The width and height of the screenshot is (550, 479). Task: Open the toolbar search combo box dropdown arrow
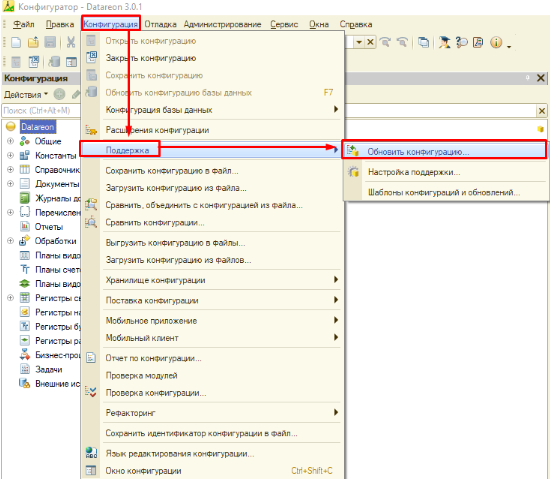(358, 42)
